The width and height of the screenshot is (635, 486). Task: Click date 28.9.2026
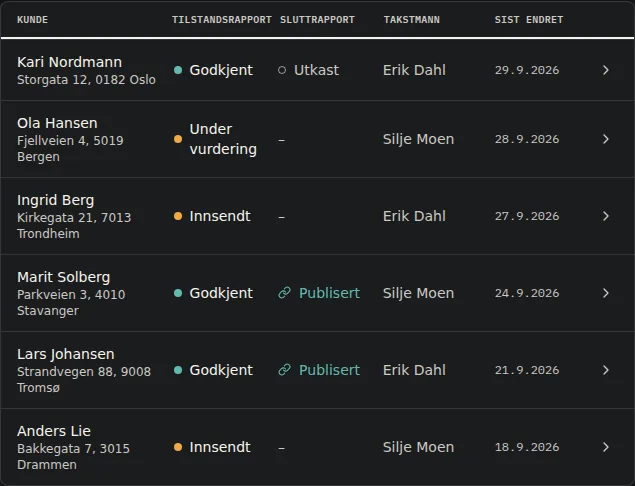[x=527, y=139]
